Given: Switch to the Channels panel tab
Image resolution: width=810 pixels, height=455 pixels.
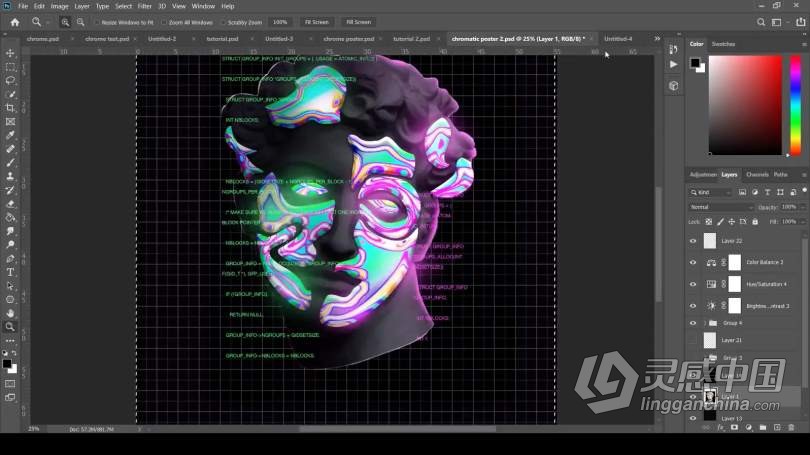Looking at the screenshot, I should point(757,174).
